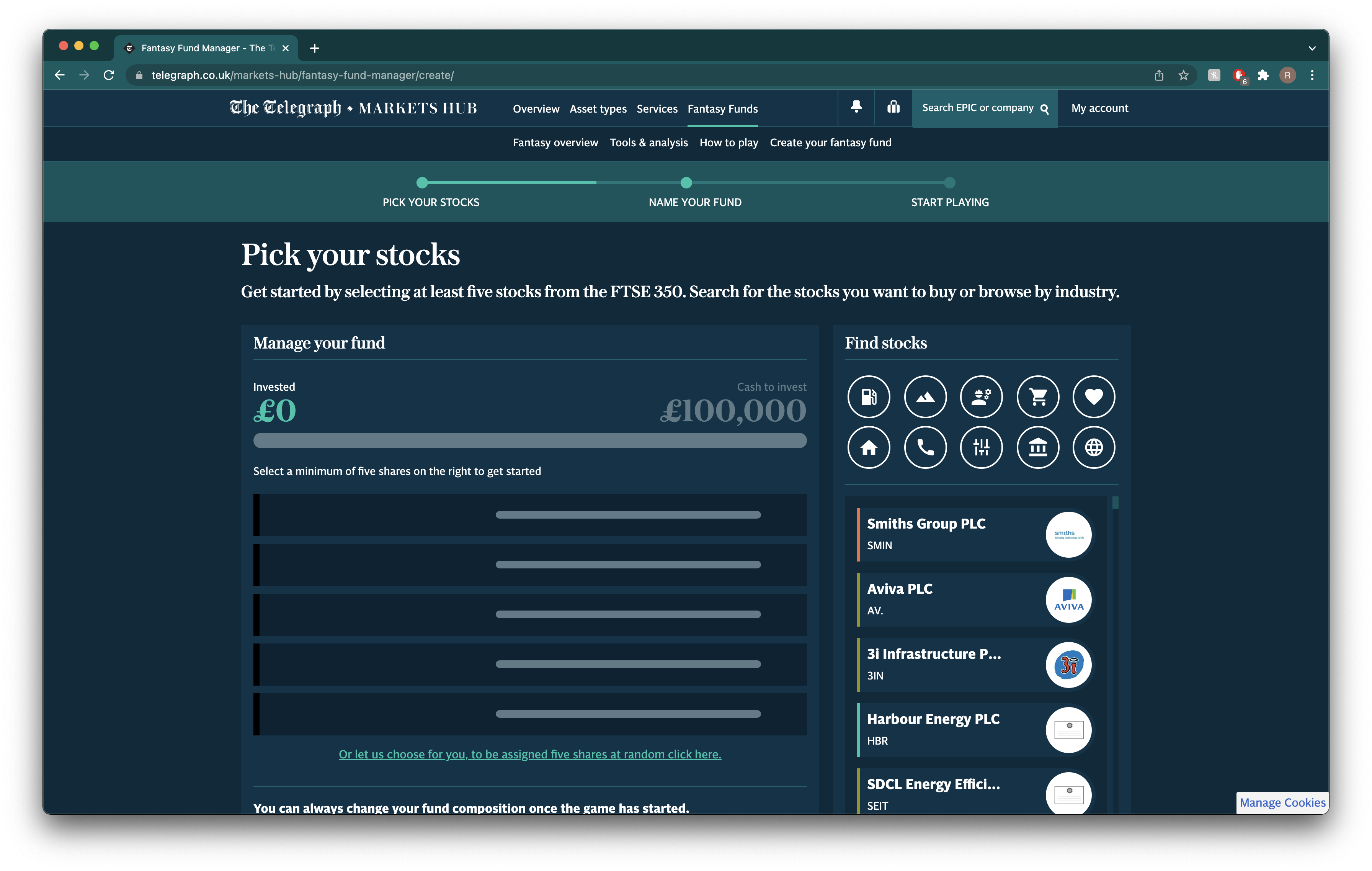Viewport: 1372px width, 871px height.
Task: Go to Fantasy overview
Action: pyautogui.click(x=555, y=142)
